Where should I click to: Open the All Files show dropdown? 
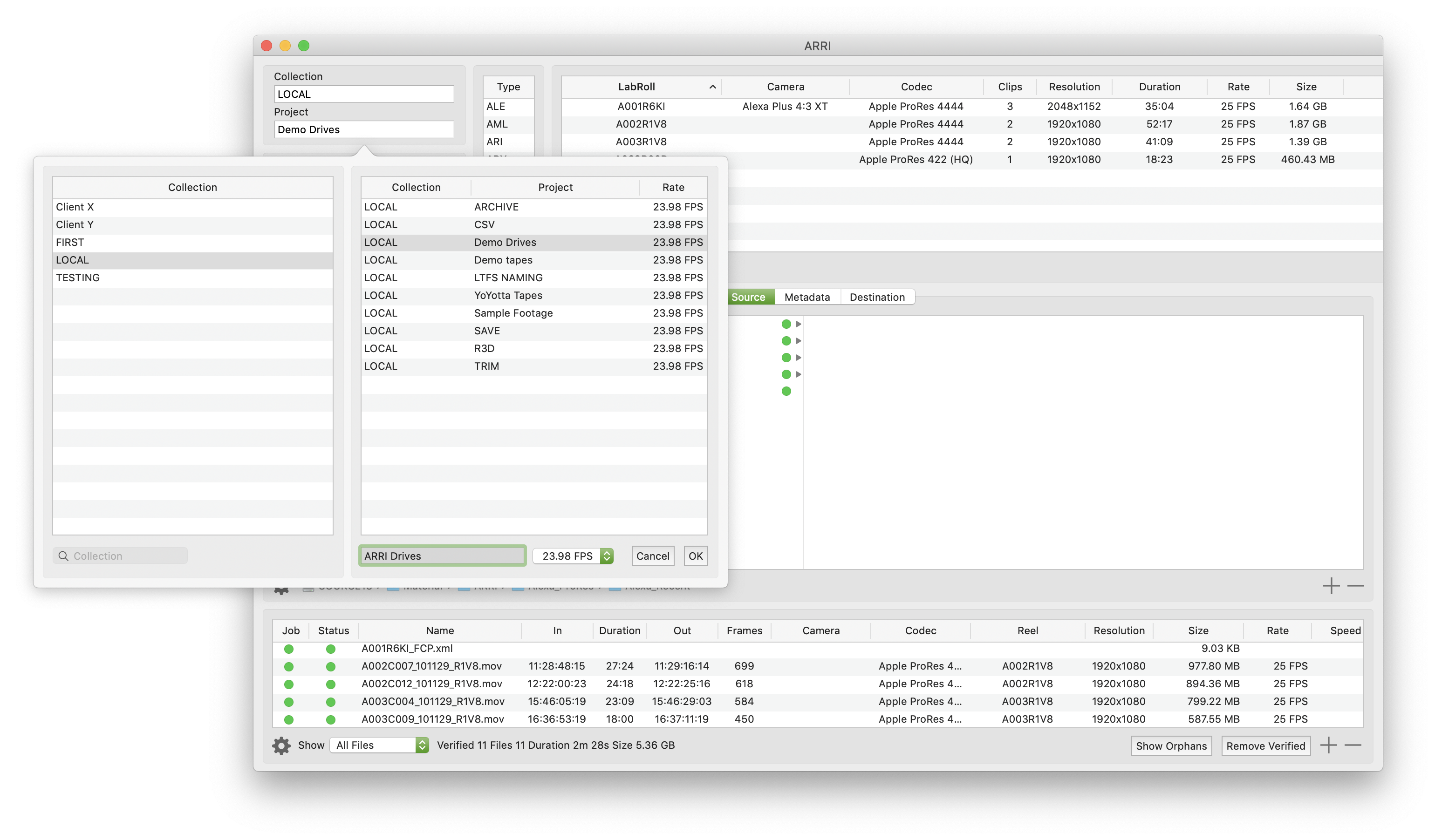point(379,745)
